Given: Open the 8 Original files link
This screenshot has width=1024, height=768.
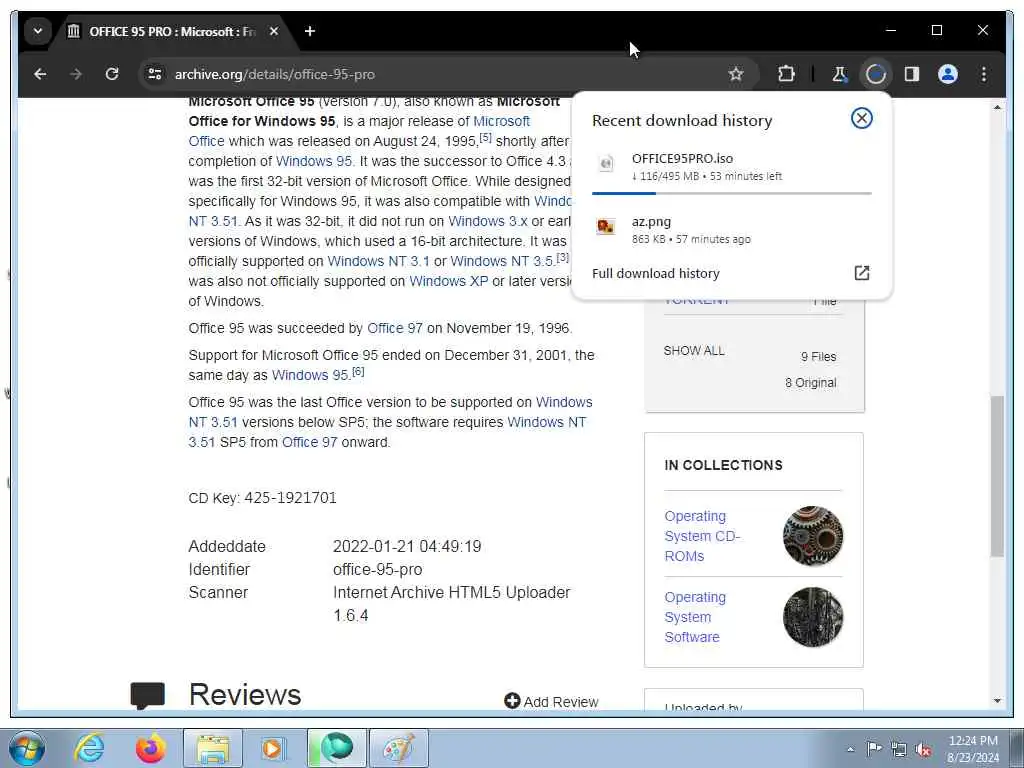Looking at the screenshot, I should (810, 383).
